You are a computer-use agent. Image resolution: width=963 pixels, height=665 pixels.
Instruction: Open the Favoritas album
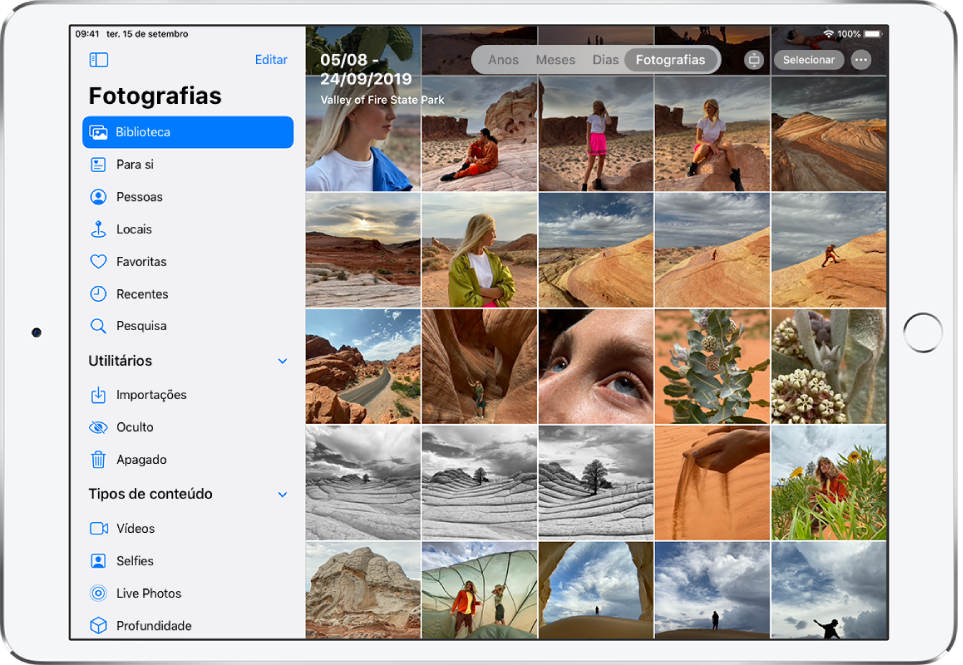[188, 262]
